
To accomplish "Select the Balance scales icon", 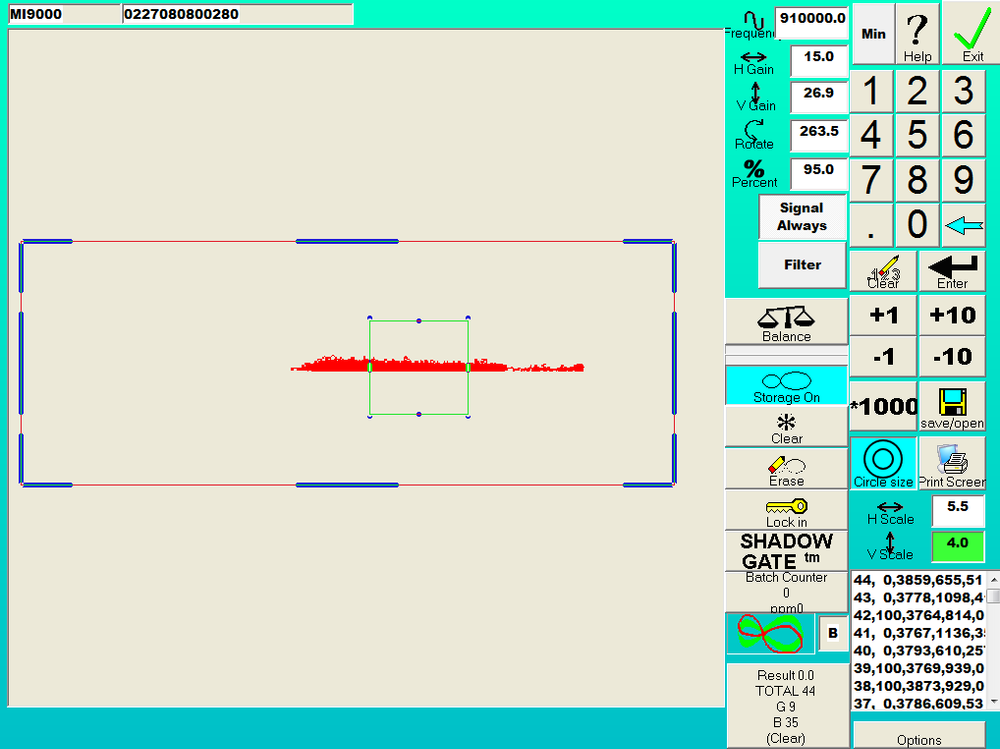I will pyautogui.click(x=786, y=320).
